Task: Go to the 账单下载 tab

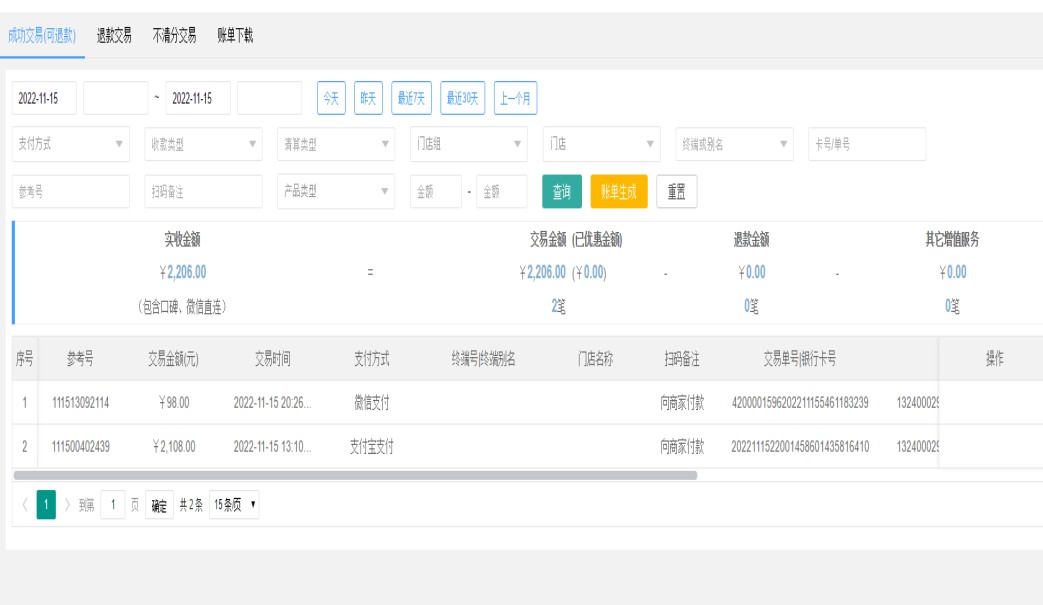Action: [235, 36]
